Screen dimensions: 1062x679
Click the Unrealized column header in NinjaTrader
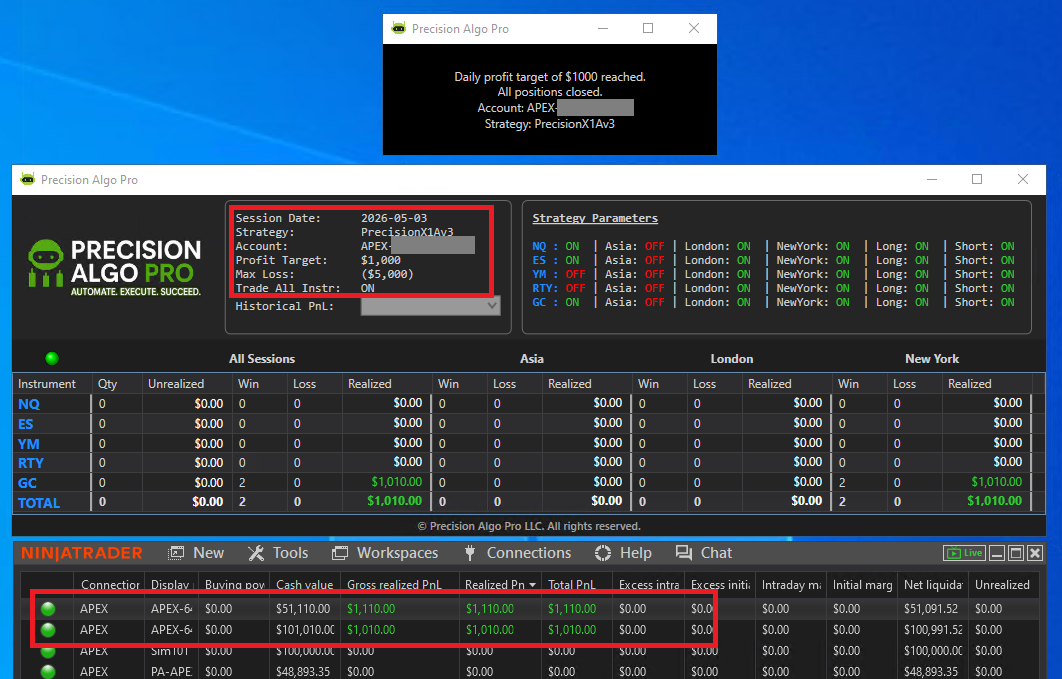[x=1002, y=585]
